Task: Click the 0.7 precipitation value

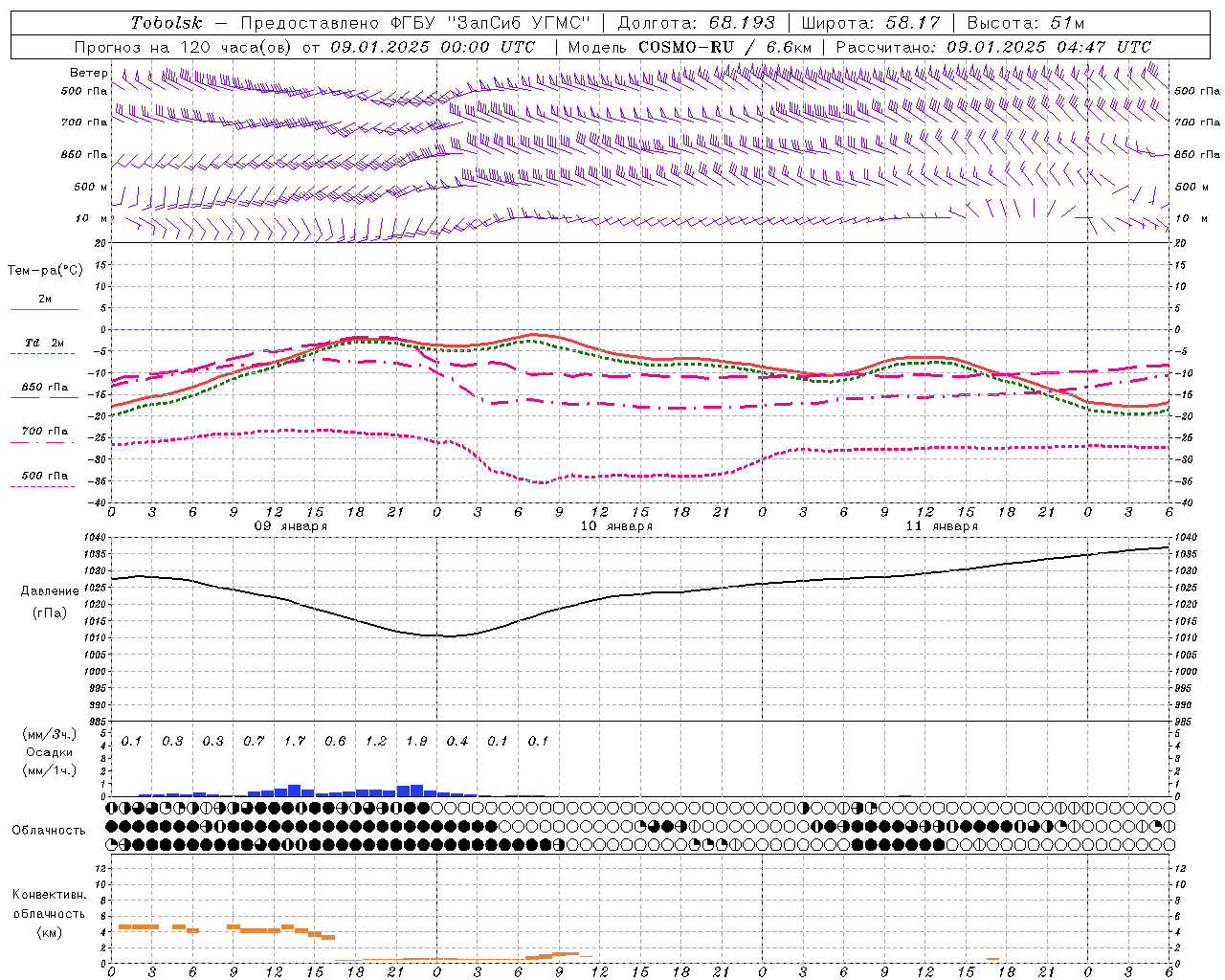Action: [x=254, y=742]
